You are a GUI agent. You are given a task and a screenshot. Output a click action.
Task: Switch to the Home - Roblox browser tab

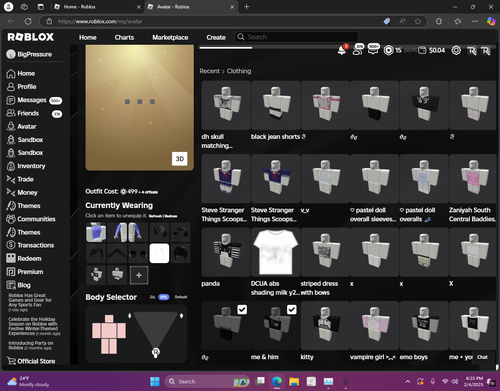[x=97, y=7]
